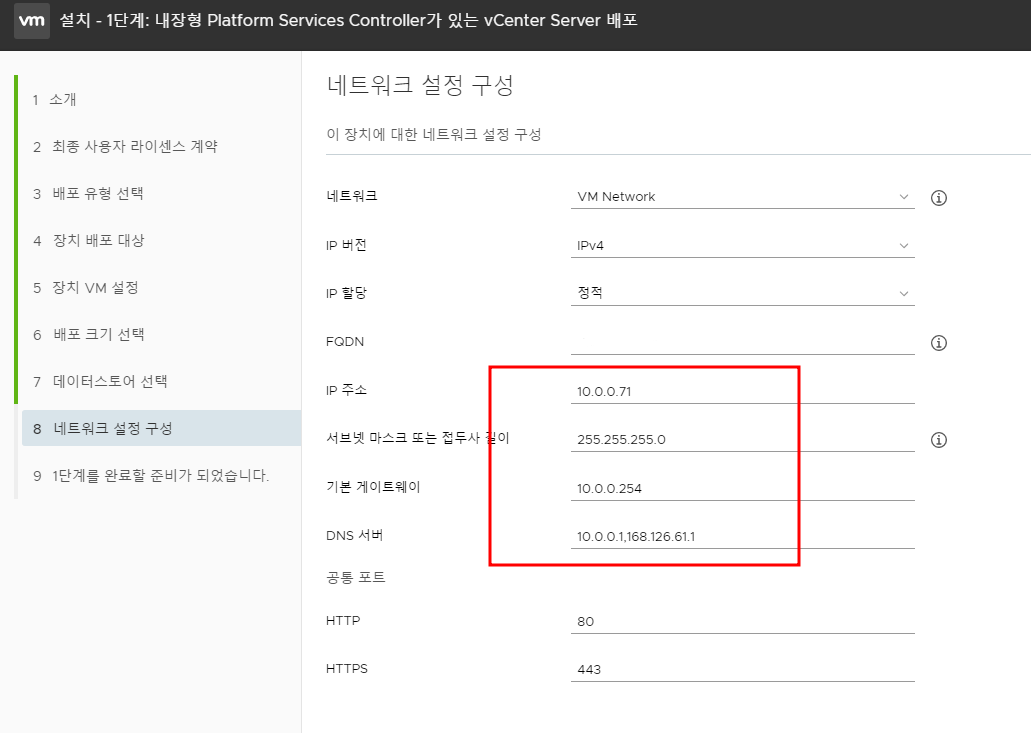Click the 이 장치에 대한 네트워크 설정 구성 subtitle

point(433,134)
